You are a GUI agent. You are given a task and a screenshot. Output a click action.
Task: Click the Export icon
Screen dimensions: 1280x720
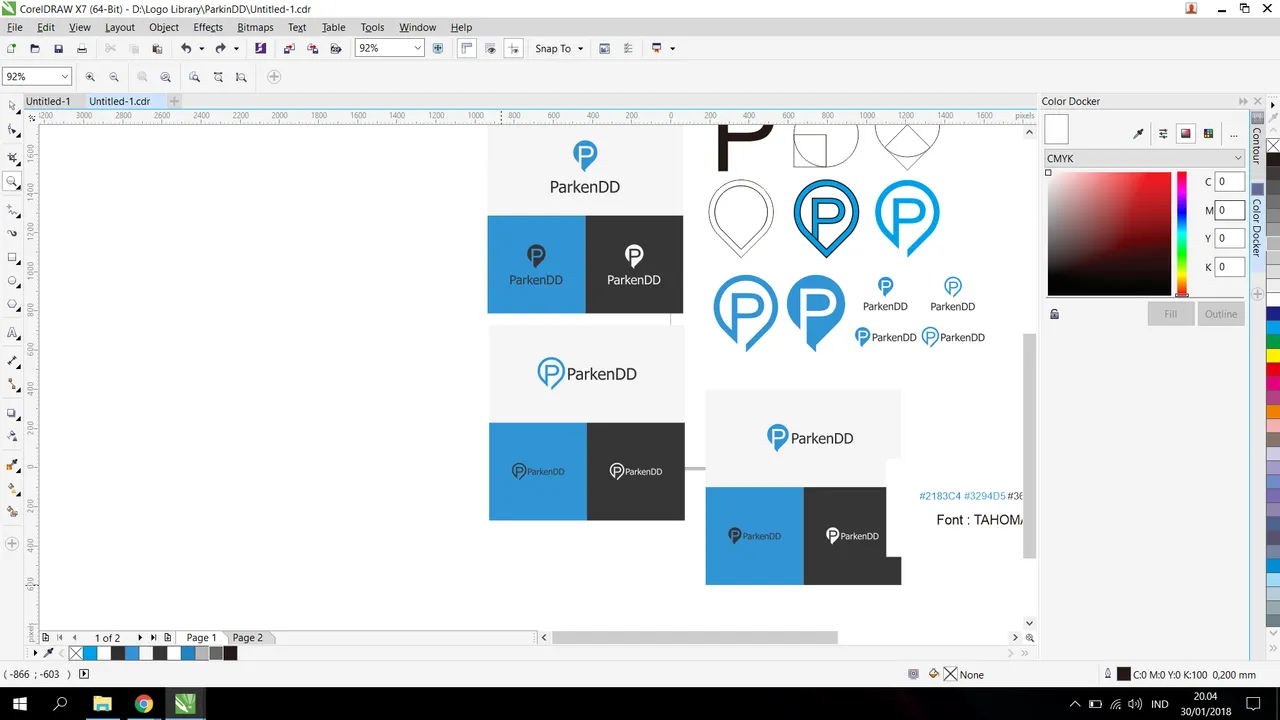[x=313, y=48]
